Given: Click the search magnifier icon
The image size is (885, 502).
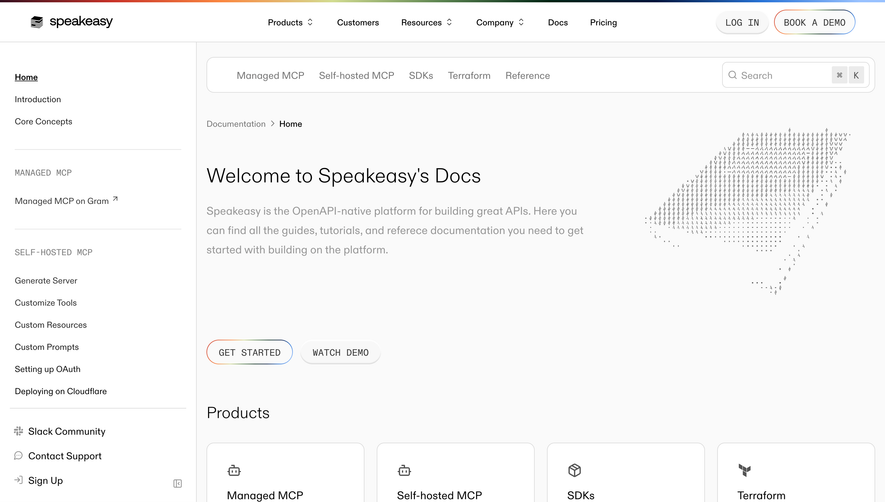Looking at the screenshot, I should (x=733, y=75).
